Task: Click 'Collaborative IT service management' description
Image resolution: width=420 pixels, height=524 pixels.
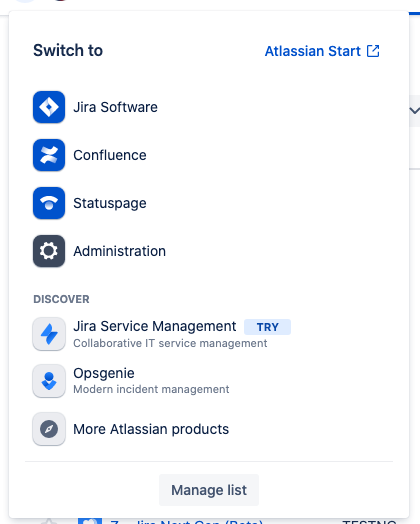Action: [170, 343]
